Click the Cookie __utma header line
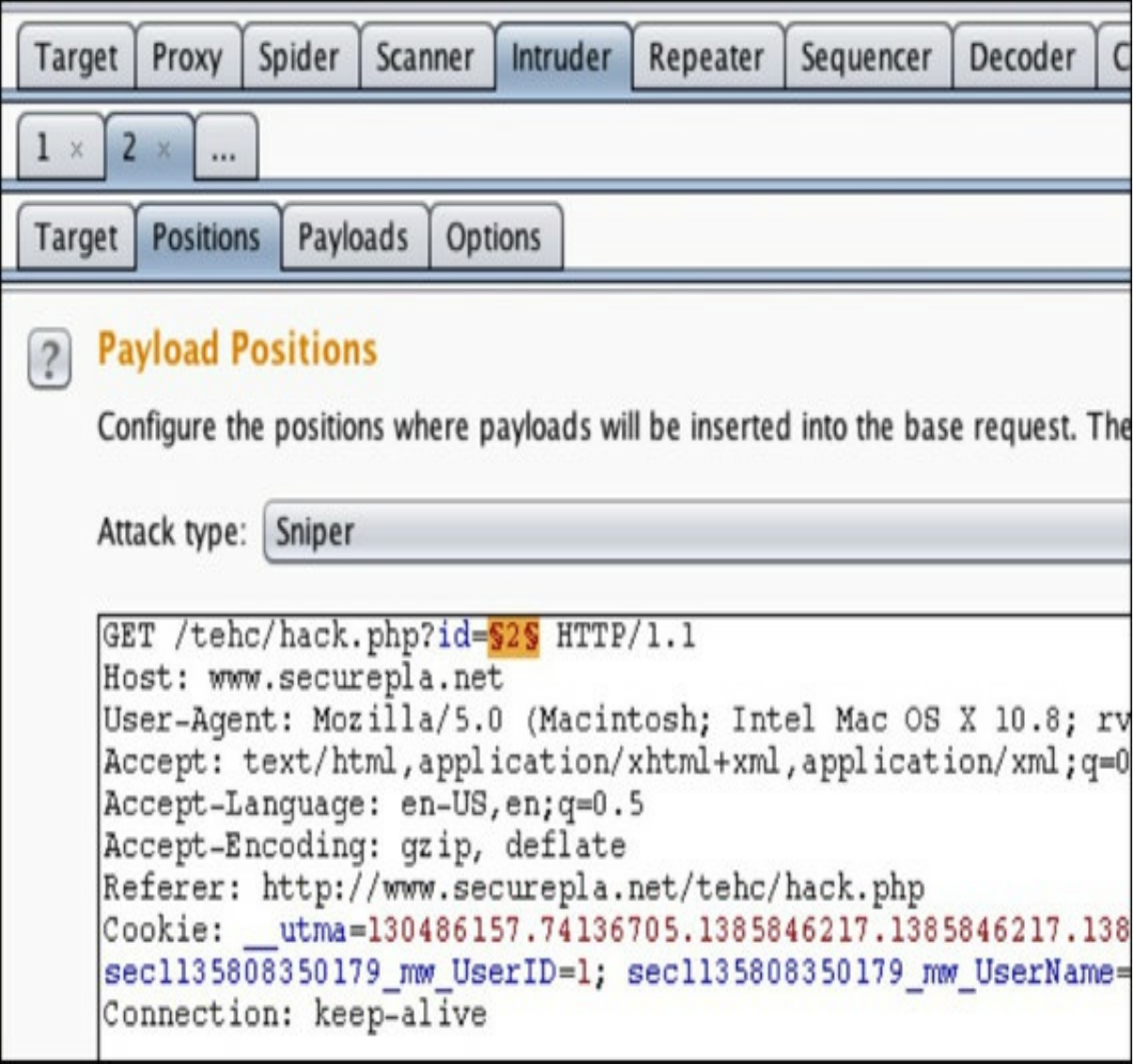 tap(617, 931)
